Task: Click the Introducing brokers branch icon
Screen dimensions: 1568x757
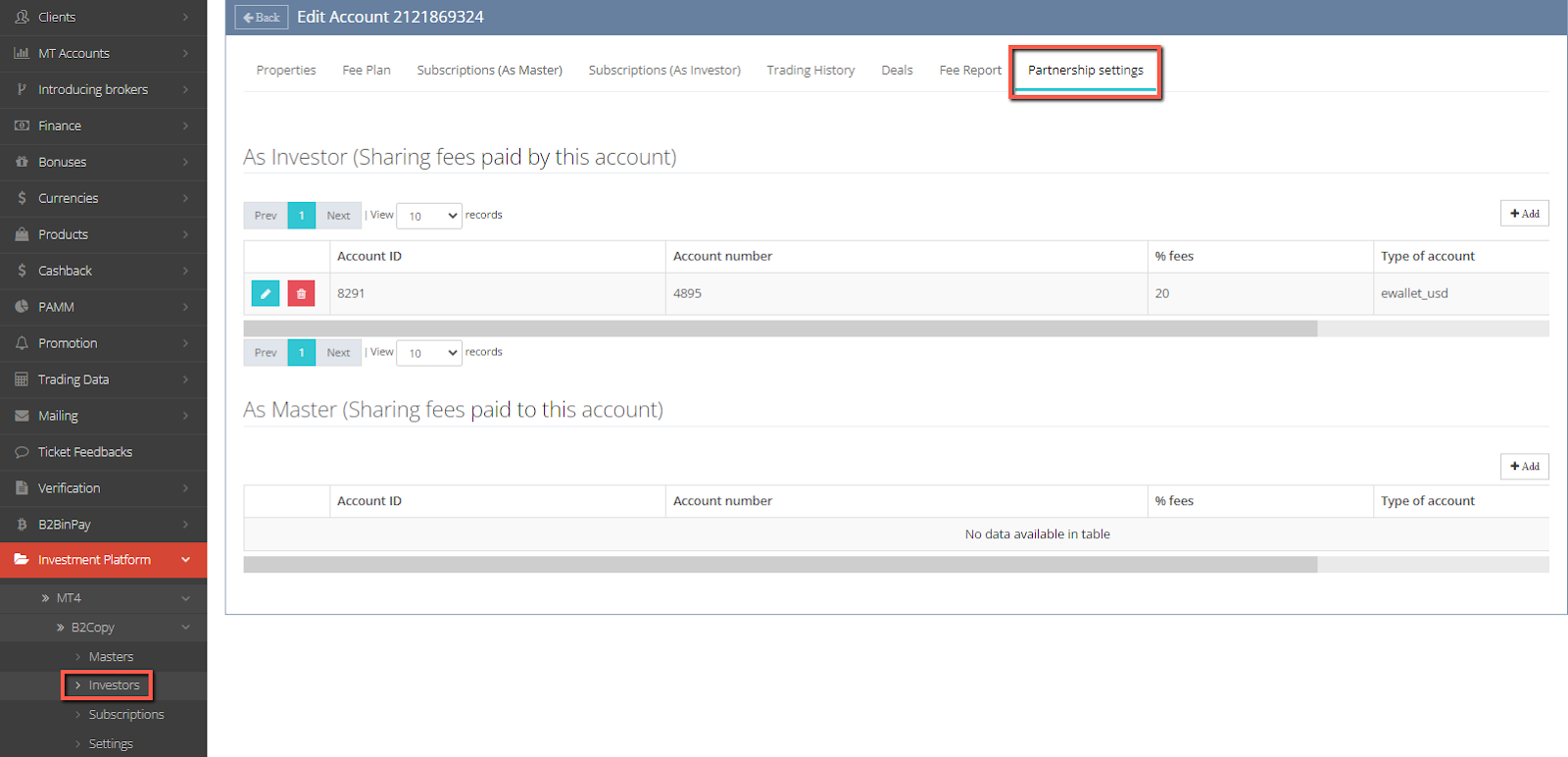Action: click(22, 89)
